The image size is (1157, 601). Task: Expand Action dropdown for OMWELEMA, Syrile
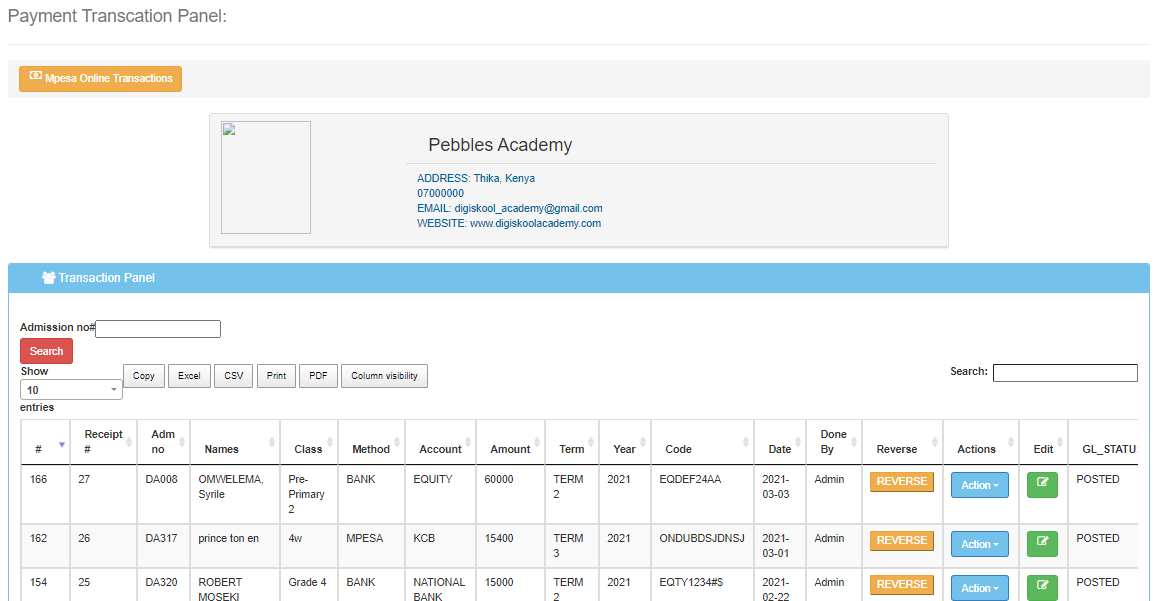(x=979, y=485)
